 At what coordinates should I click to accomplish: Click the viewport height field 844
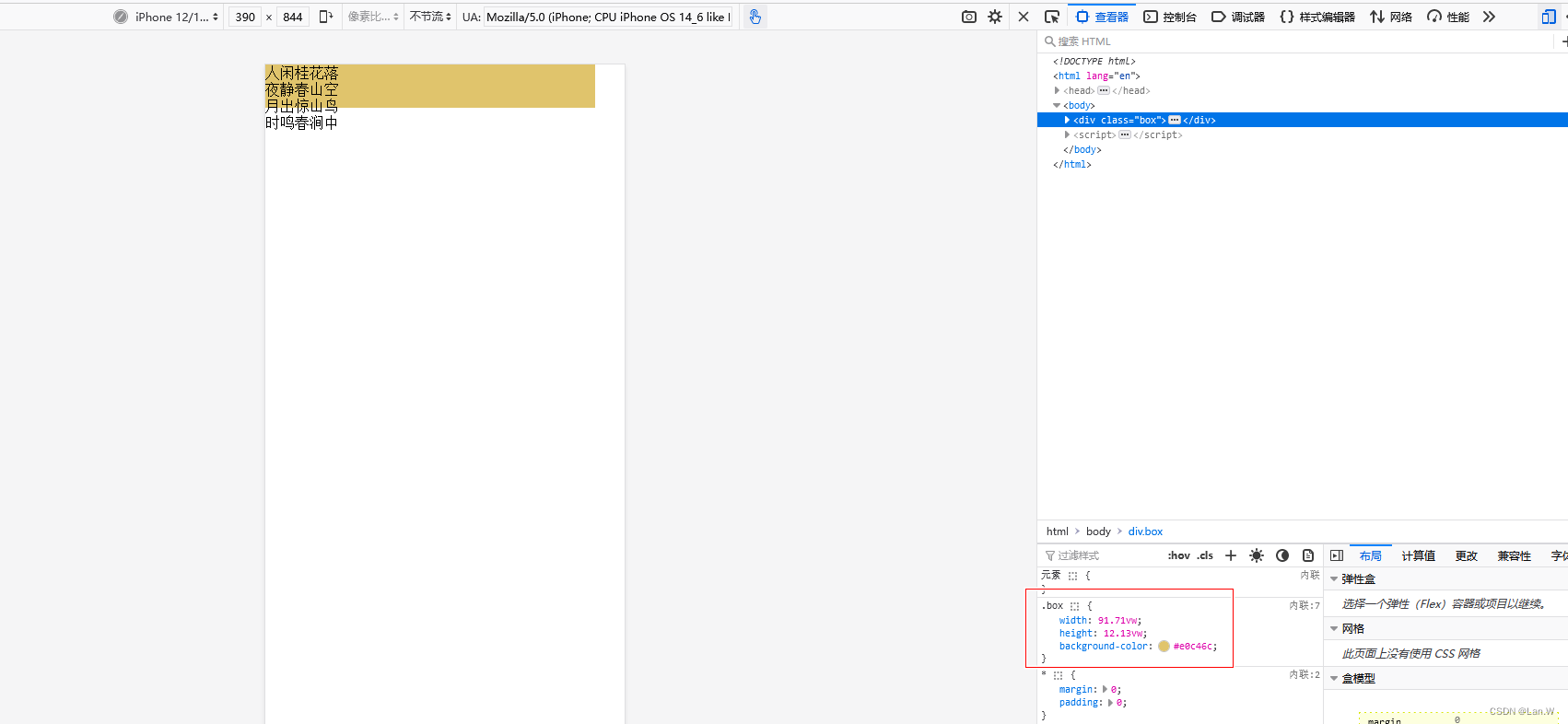tap(293, 17)
